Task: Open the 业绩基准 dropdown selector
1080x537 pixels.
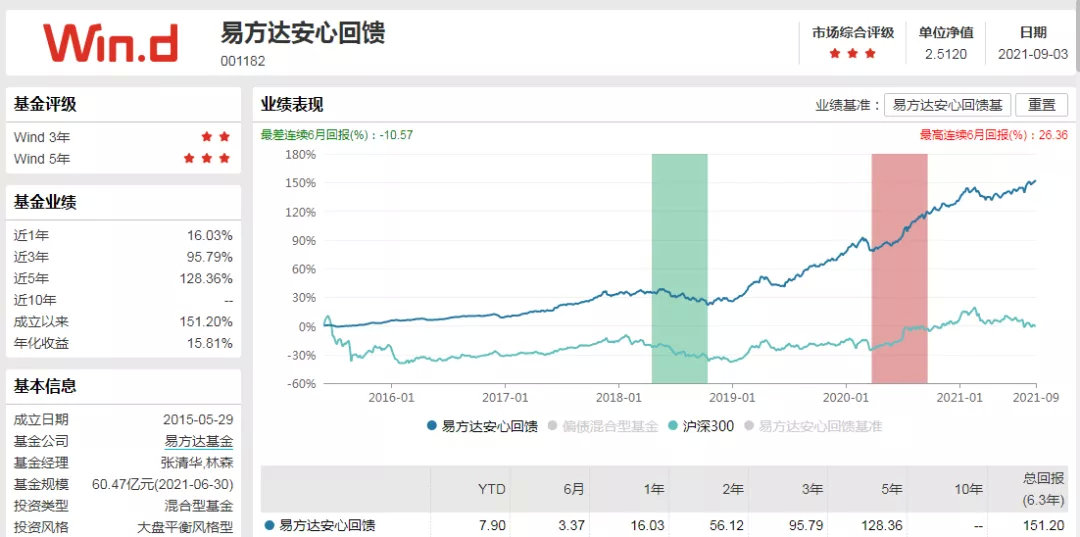Action: click(947, 105)
